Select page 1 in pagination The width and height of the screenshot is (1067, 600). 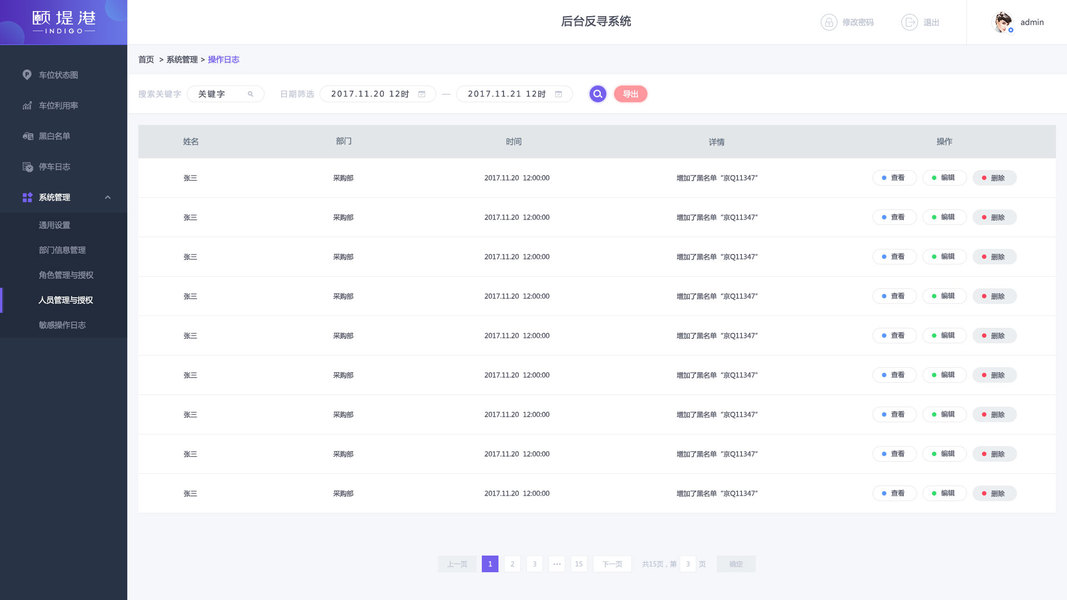(490, 564)
